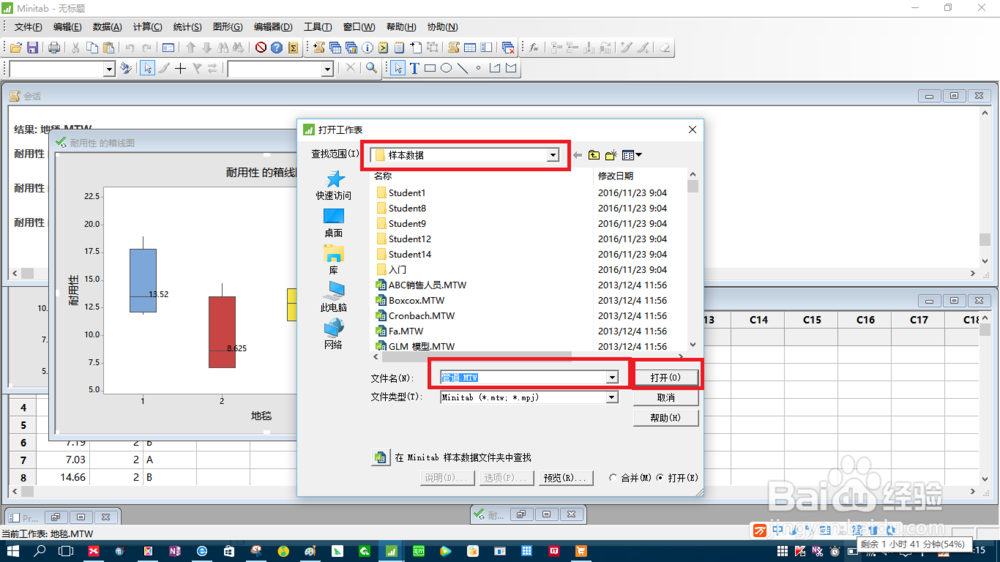Open the Graph (图形) menu
This screenshot has height=562, width=1000.
click(228, 27)
